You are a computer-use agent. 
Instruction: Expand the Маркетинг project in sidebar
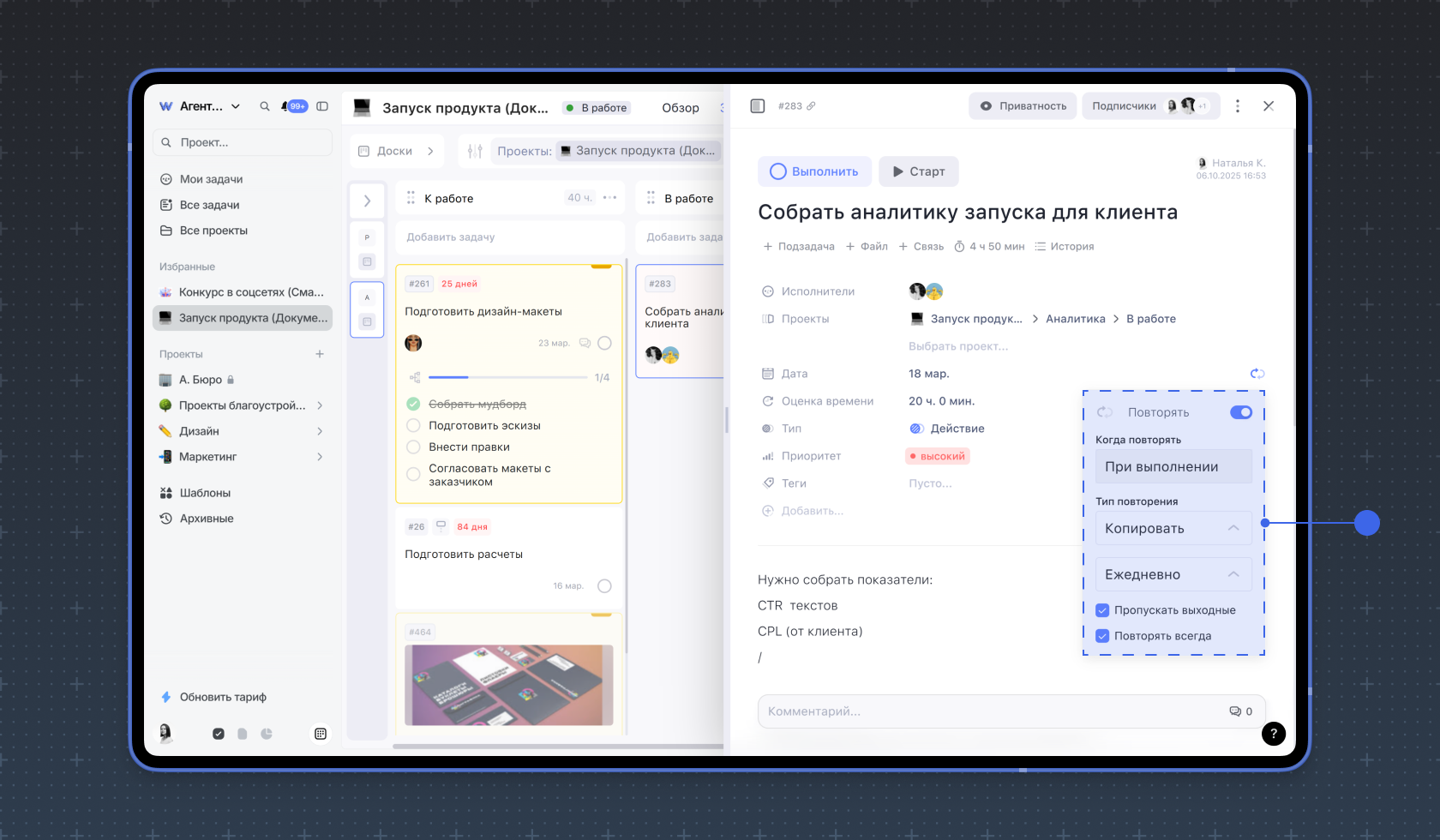click(320, 457)
